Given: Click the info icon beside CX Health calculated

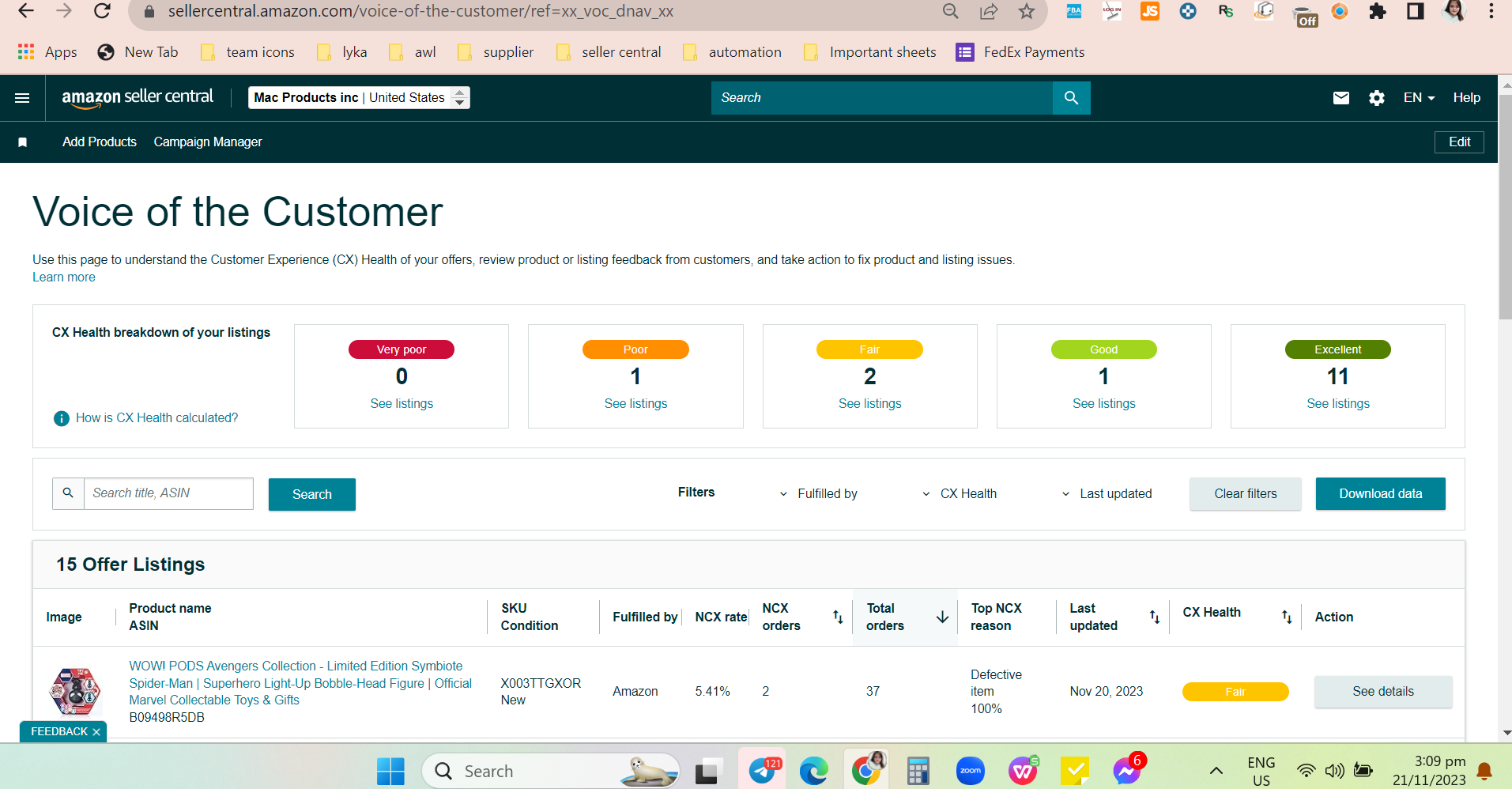Looking at the screenshot, I should pos(62,418).
